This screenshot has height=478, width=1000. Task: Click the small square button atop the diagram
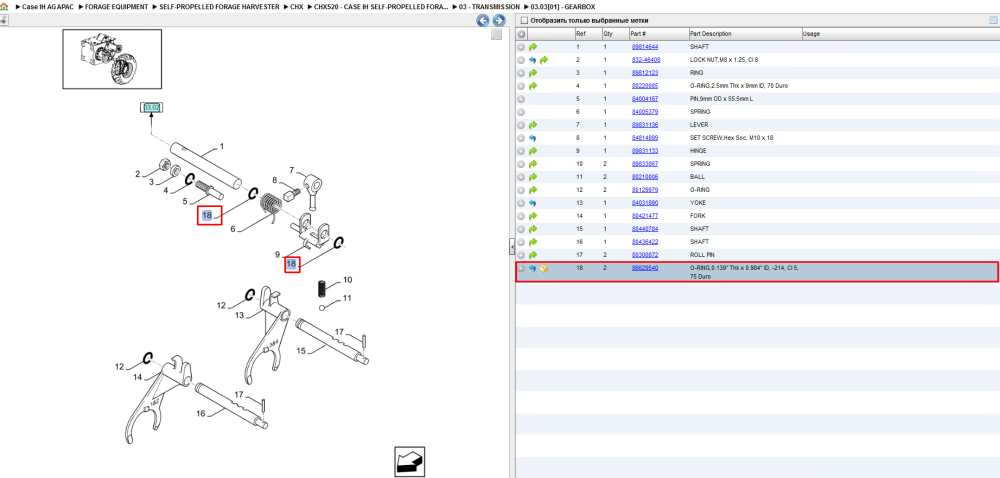(496, 35)
